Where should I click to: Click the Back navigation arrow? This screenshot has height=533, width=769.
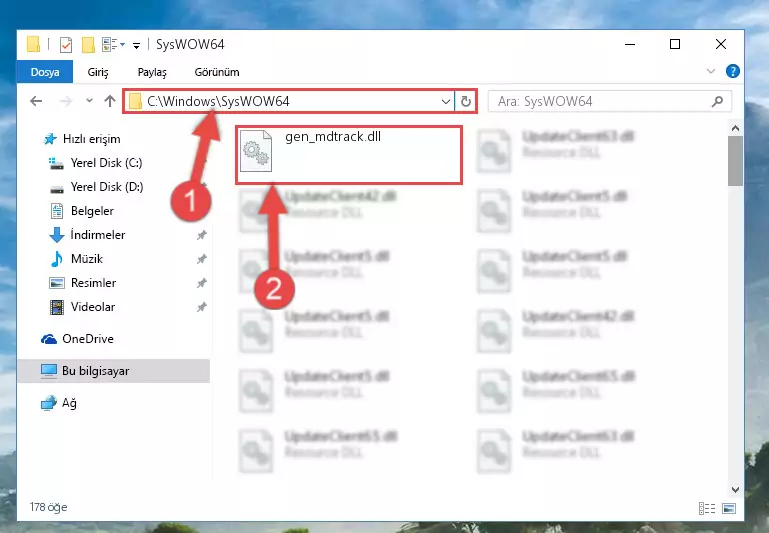point(36,101)
